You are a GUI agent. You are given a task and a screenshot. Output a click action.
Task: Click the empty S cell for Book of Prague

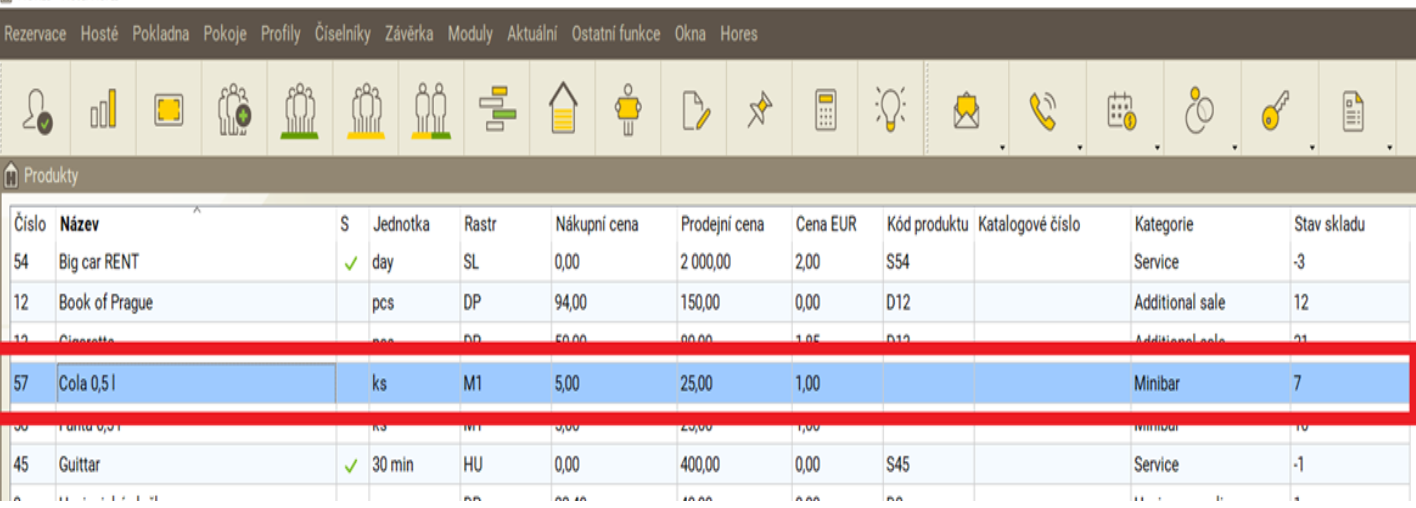click(350, 302)
